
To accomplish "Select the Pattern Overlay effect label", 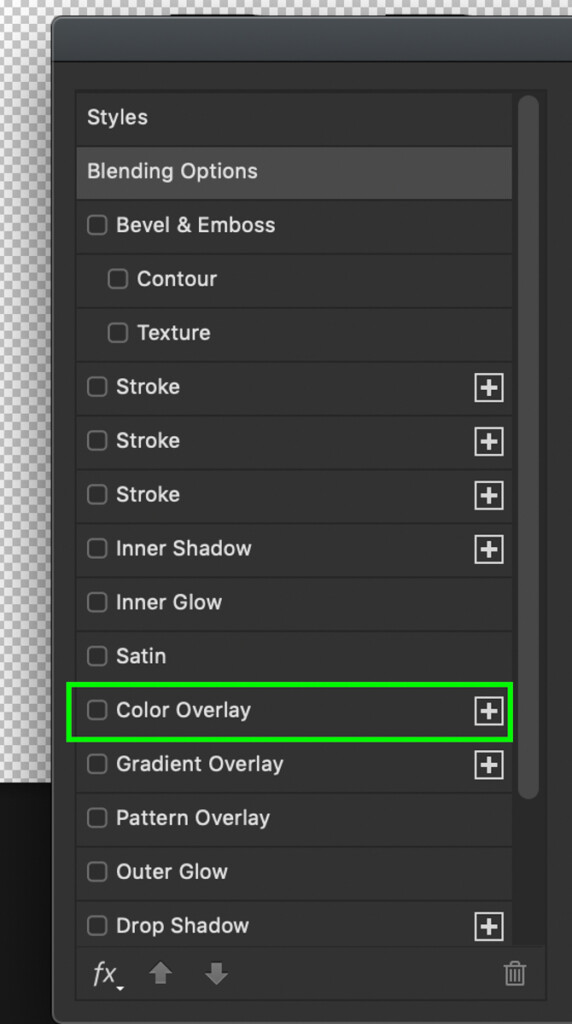I will [x=193, y=818].
